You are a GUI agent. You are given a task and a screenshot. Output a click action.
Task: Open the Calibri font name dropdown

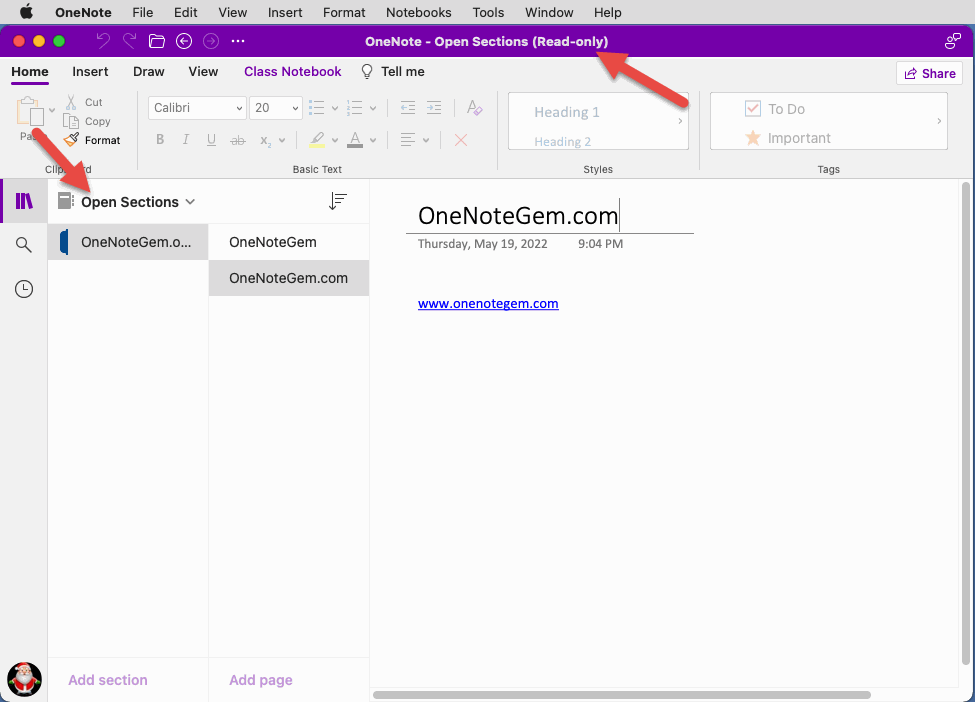[197, 108]
